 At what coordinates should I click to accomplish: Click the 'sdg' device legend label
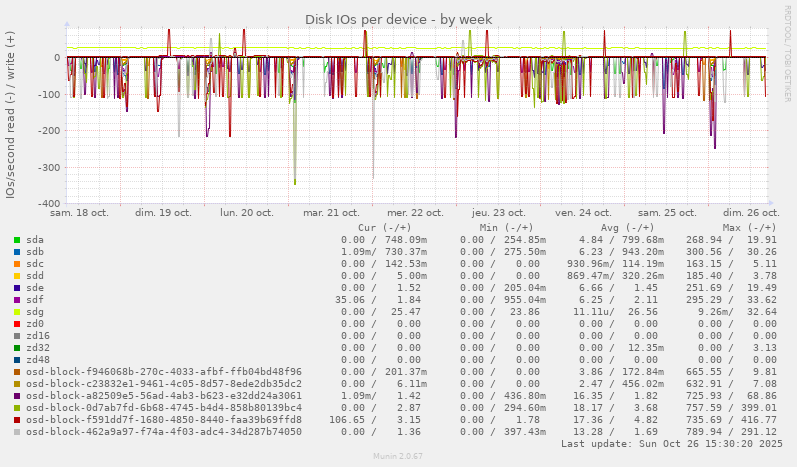pos(35,312)
